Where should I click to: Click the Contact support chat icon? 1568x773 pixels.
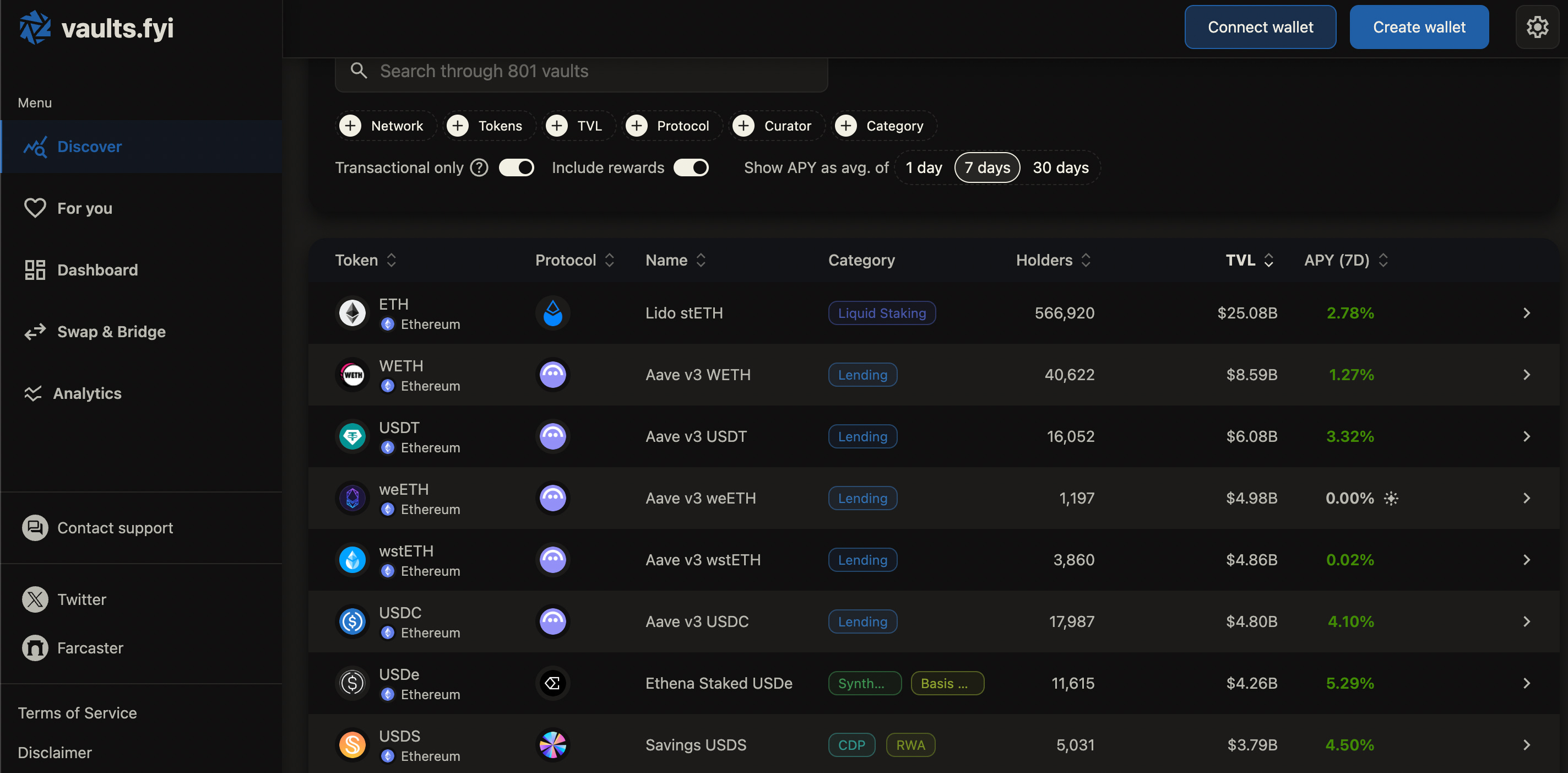coord(35,528)
